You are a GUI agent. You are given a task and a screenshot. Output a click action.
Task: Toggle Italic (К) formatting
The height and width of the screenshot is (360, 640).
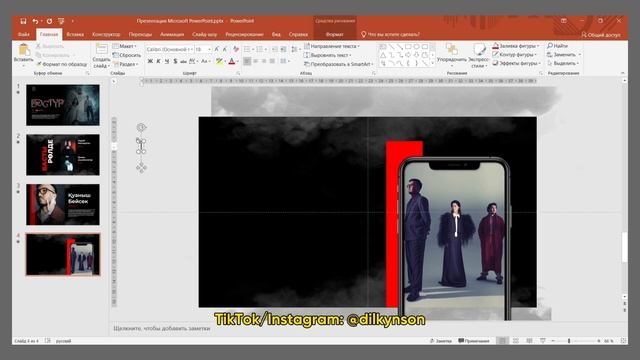[158, 61]
